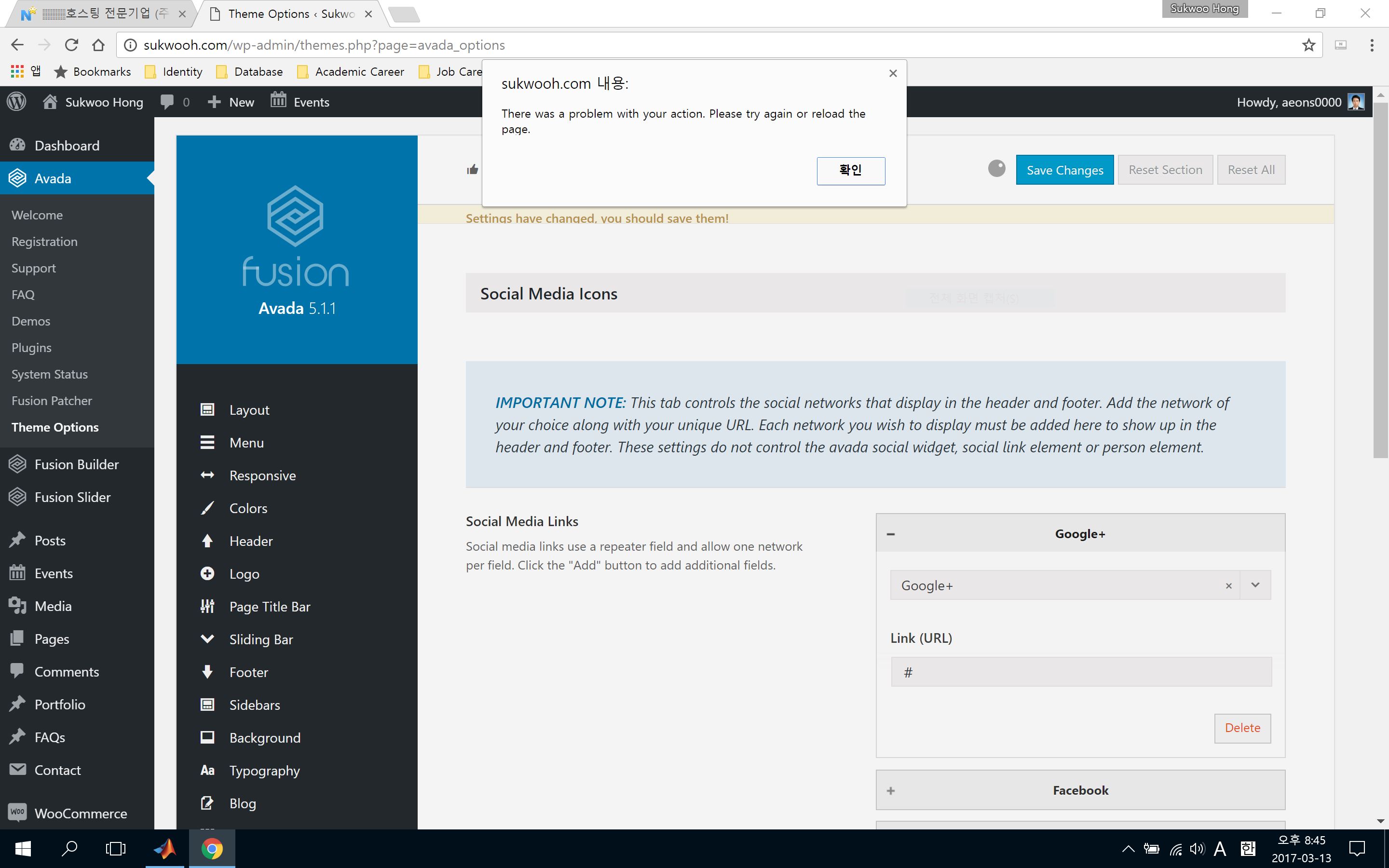
Task: Open Windows taskbar search
Action: 69,849
